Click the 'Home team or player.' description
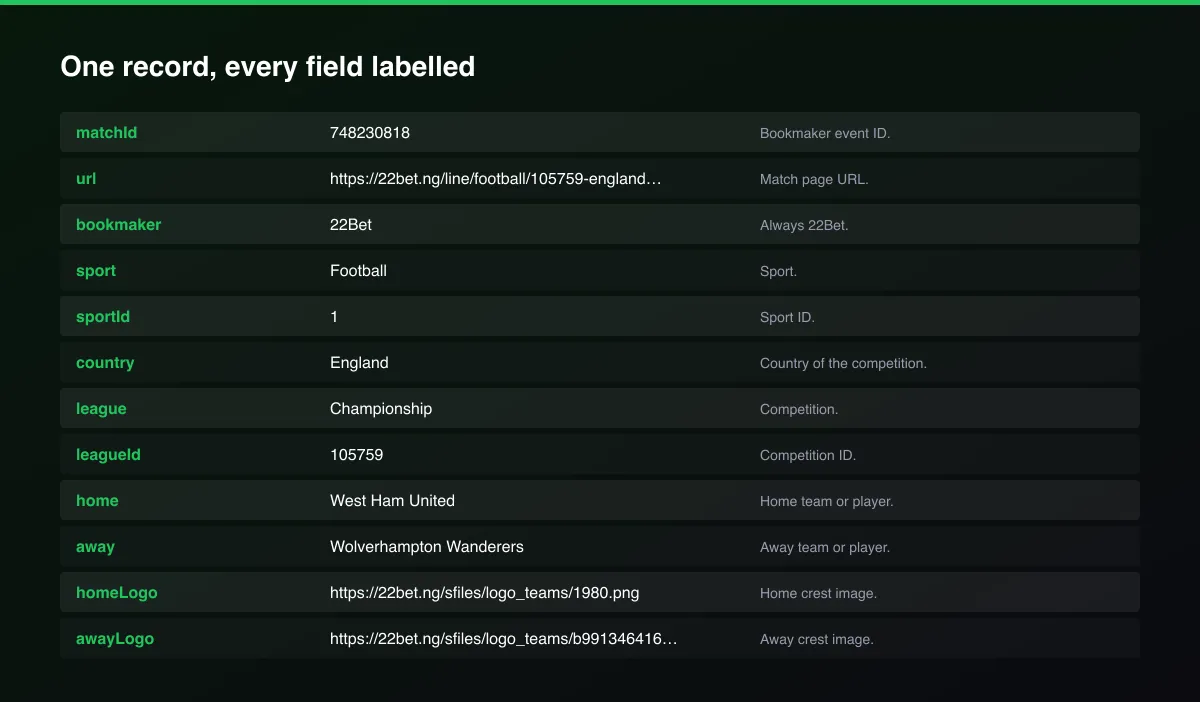This screenshot has width=1200, height=702. tap(826, 501)
